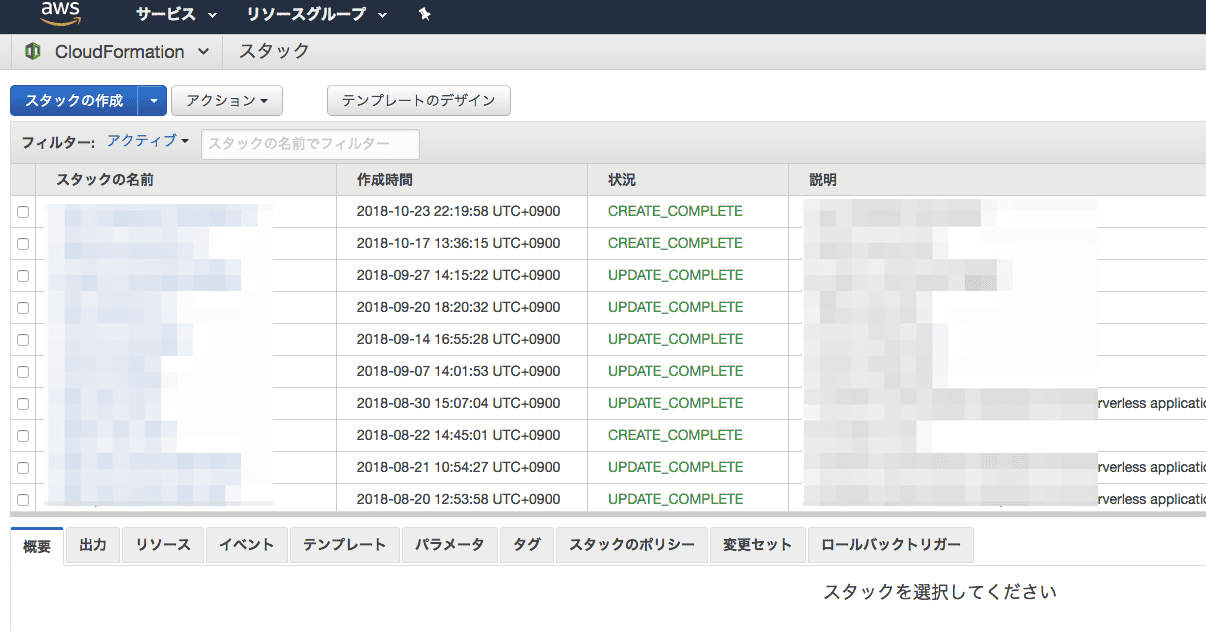This screenshot has height=631, width=1206.
Task: Switch to the テンプレート tab
Action: point(345,545)
